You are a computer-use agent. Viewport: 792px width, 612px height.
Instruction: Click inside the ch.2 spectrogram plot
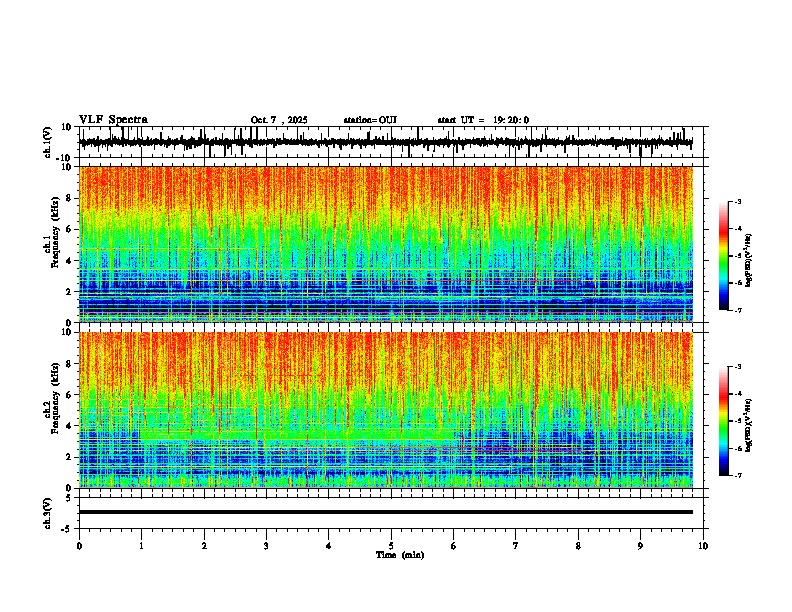click(386, 410)
